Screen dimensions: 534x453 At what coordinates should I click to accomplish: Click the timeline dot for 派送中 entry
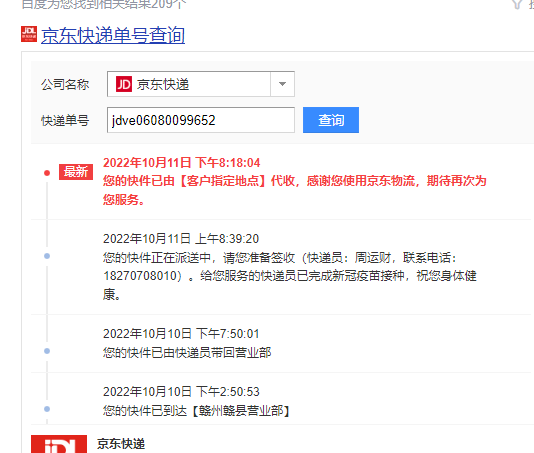click(47, 256)
